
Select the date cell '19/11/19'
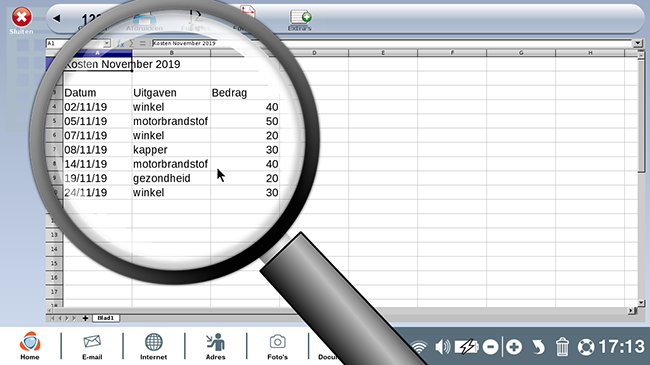coord(97,178)
